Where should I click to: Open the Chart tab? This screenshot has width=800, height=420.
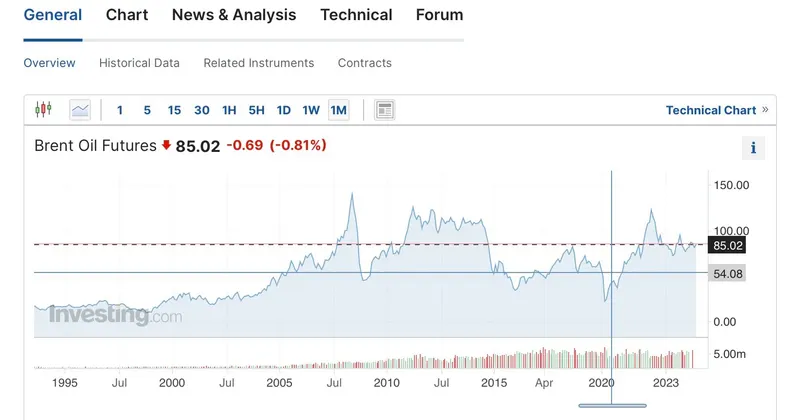[127, 15]
